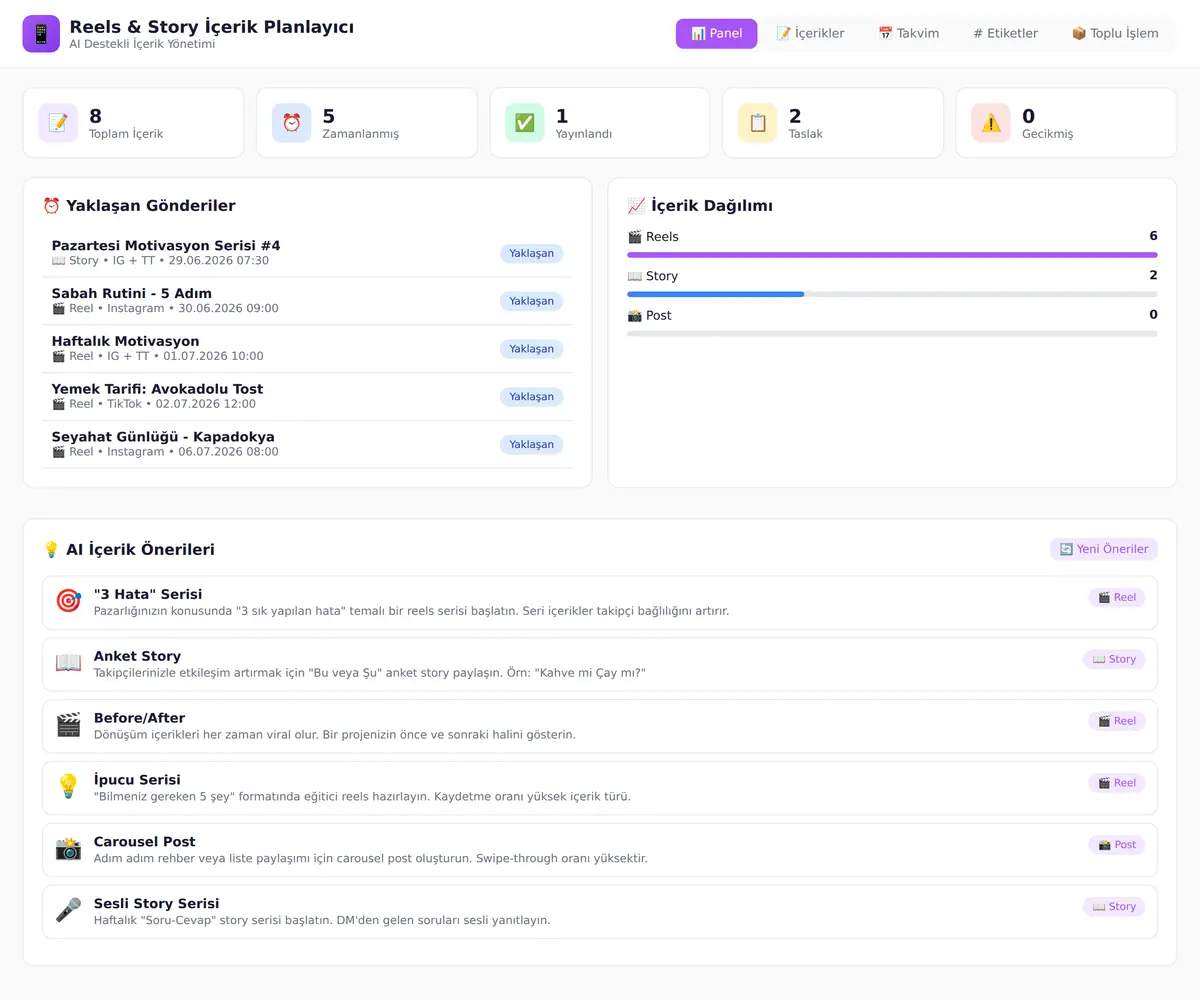The image size is (1200, 1000).
Task: Click the alarm clock icon on Zamanlanmış card
Action: pyautogui.click(x=291, y=123)
